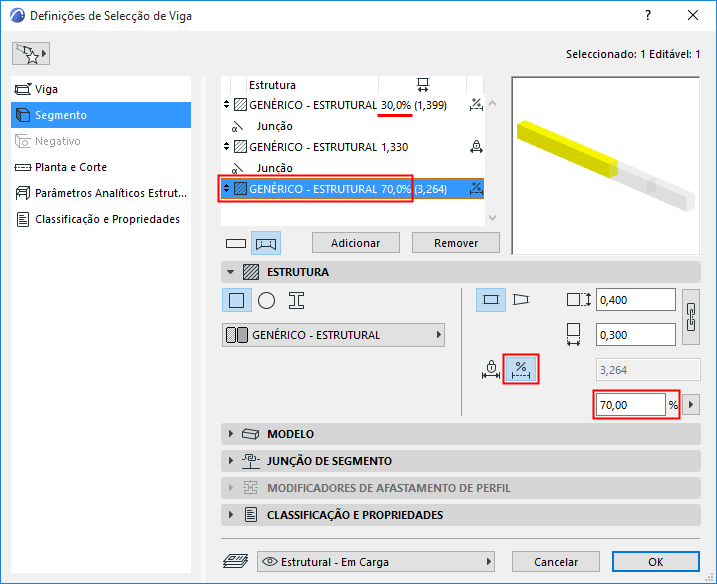Open the Planta e Corte page
Screen dimensions: 717x584
click(x=101, y=167)
